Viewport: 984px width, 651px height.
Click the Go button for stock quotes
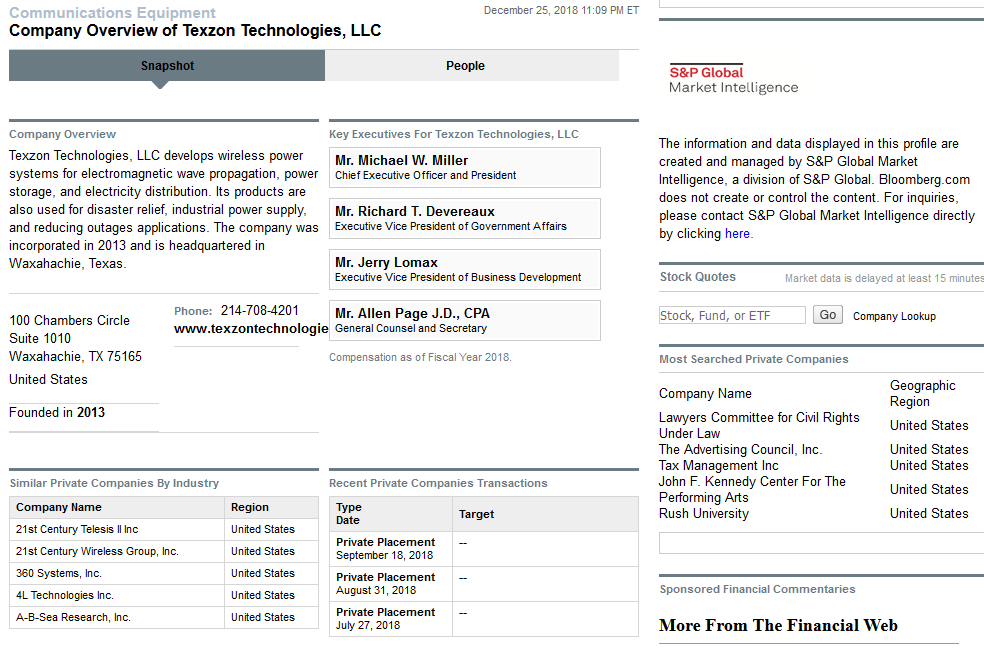tap(827, 314)
